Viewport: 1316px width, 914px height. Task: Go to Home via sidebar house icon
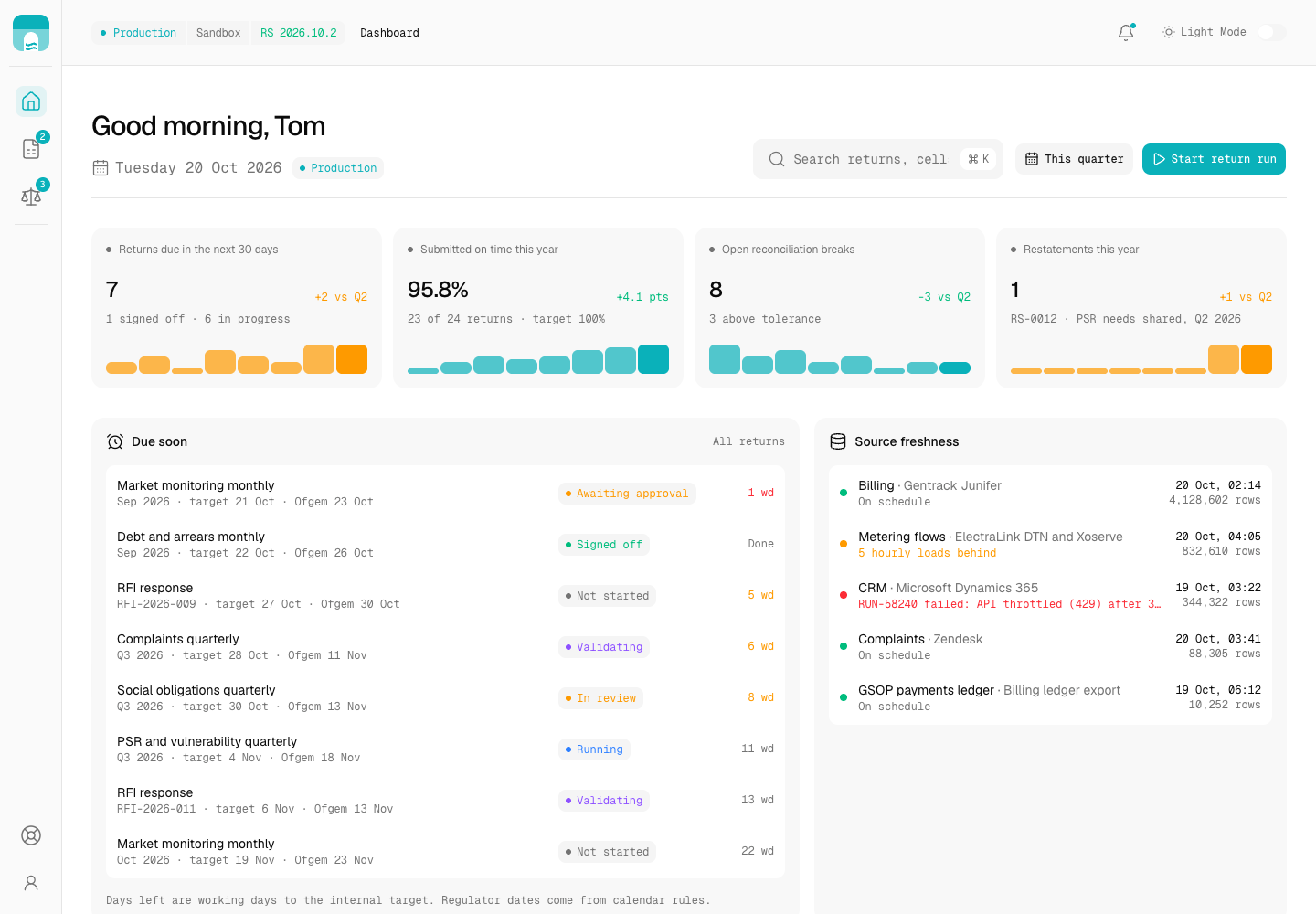(31, 101)
